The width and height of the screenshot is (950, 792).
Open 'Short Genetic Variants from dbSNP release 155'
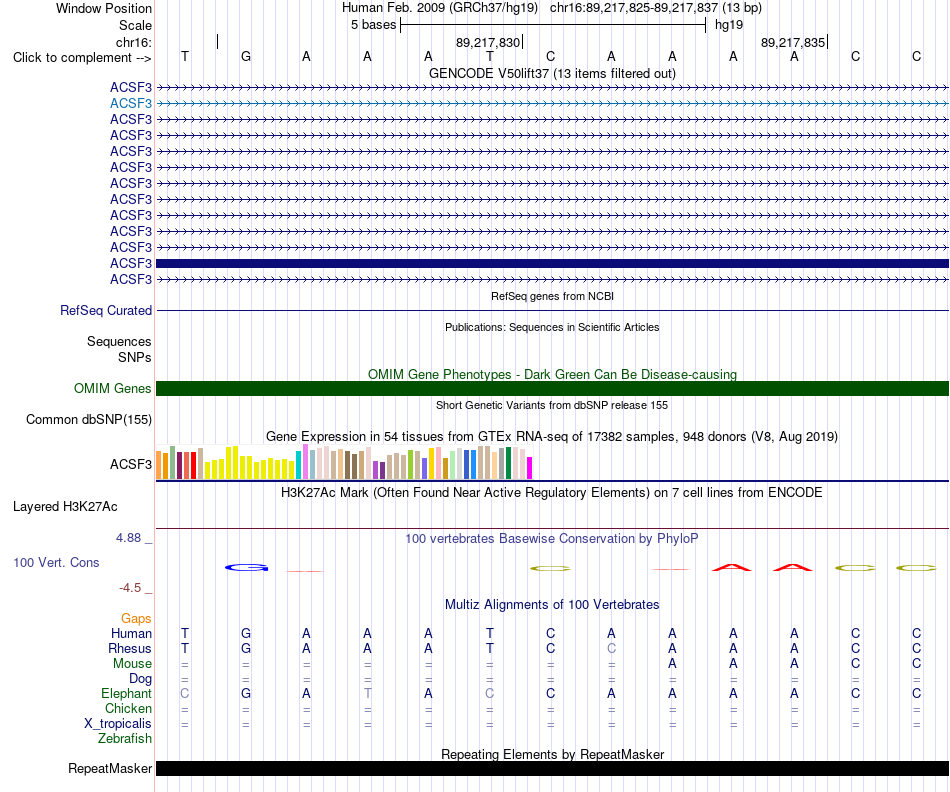click(552, 405)
